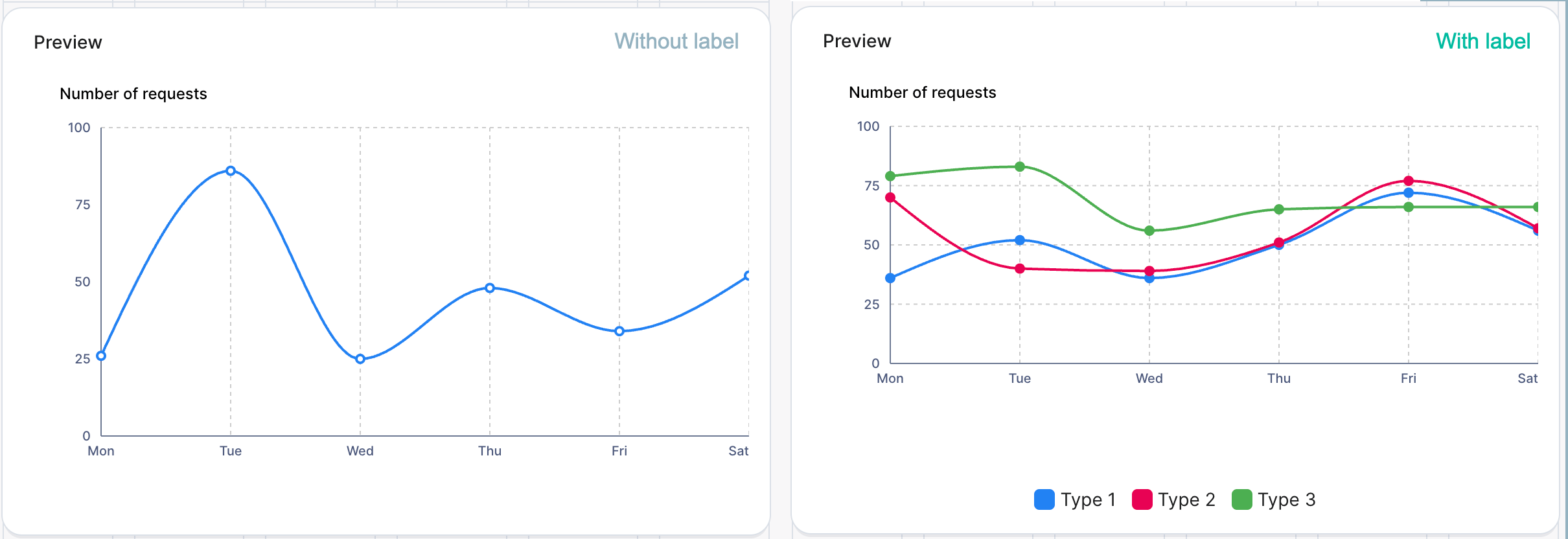Viewport: 1568px width, 539px height.
Task: Click the green Wednesday point in right chart
Action: click(x=1149, y=231)
